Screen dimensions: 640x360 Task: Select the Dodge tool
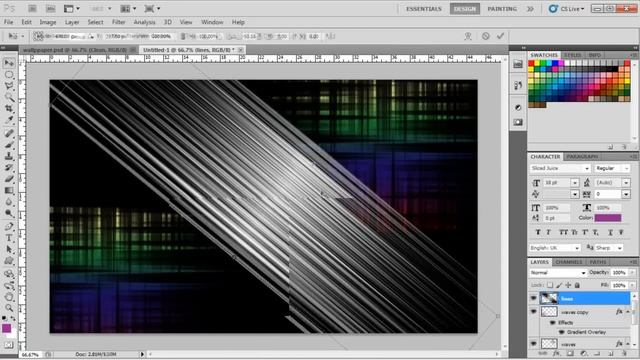[x=9, y=213]
